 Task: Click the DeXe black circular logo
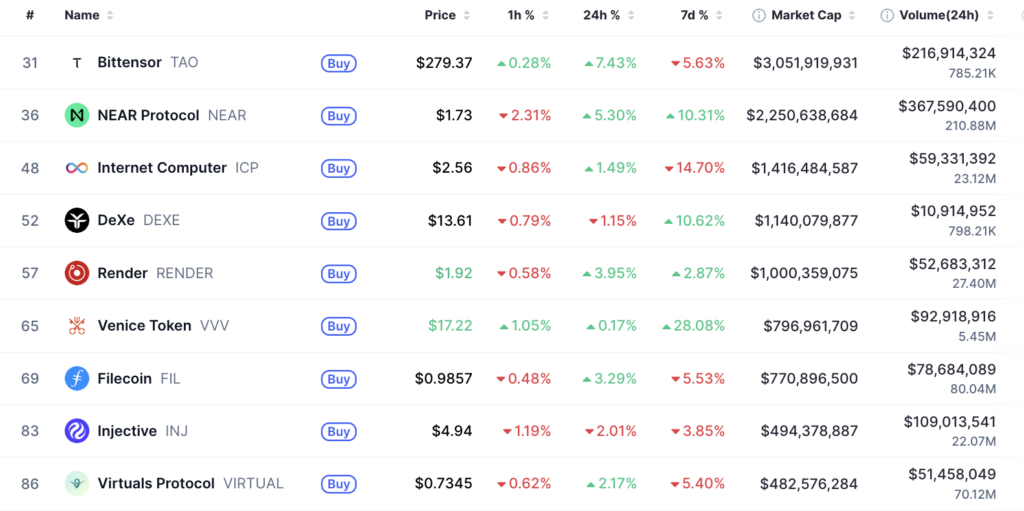77,220
